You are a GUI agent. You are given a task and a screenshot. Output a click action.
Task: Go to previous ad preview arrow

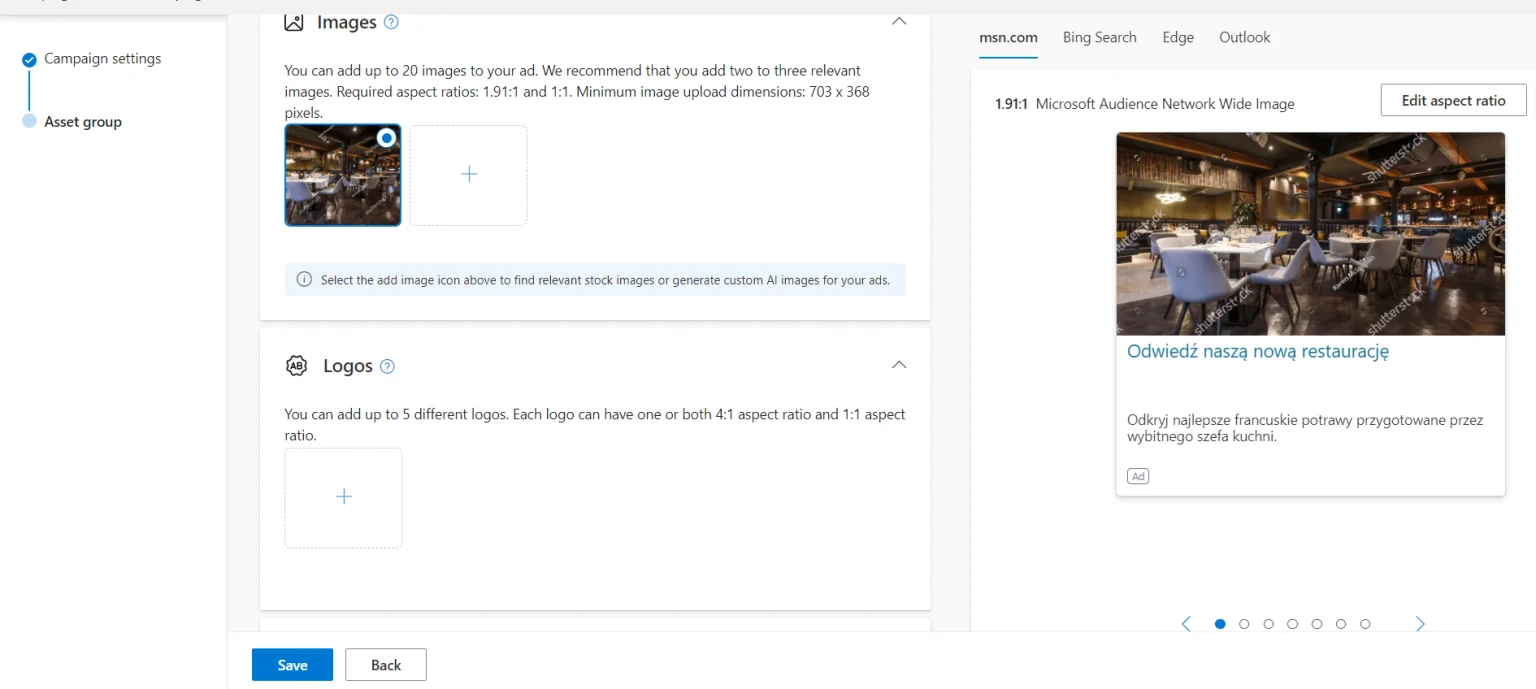[x=1186, y=624]
